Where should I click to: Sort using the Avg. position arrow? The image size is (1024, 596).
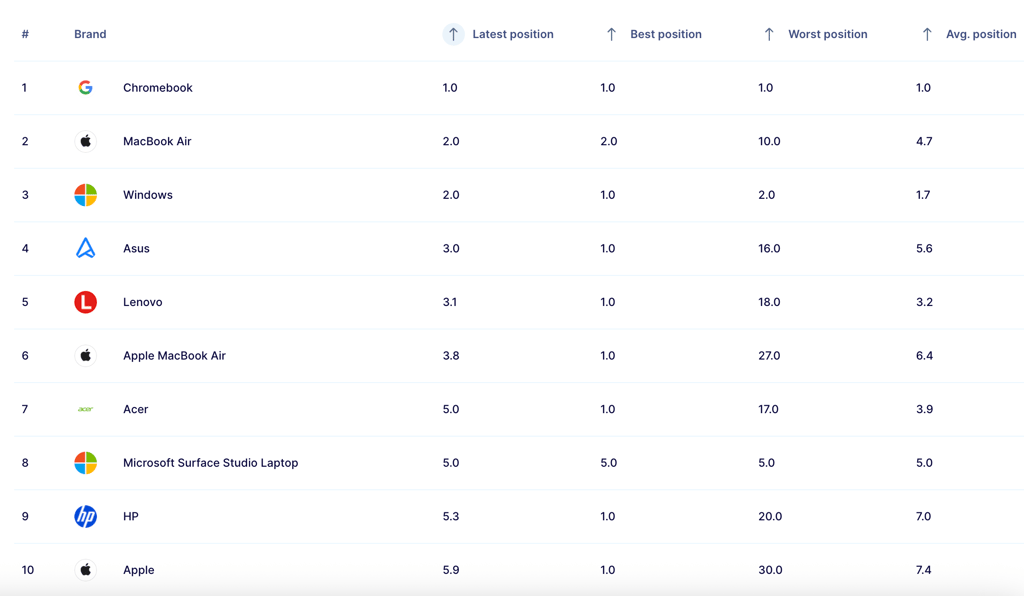[x=927, y=34]
